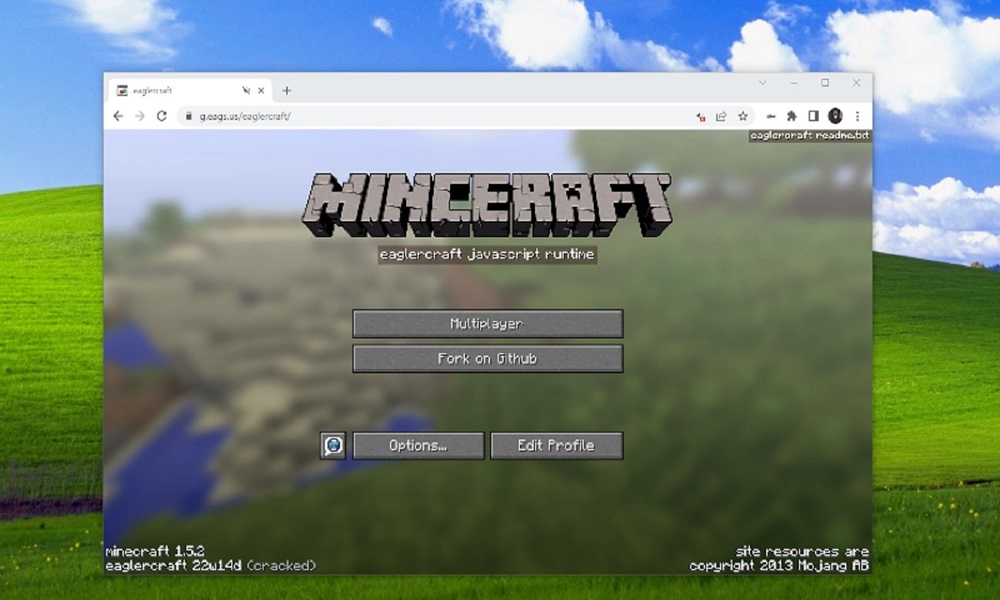1000x600 pixels.
Task: Reload the page with the refresh icon
Action: (x=162, y=116)
